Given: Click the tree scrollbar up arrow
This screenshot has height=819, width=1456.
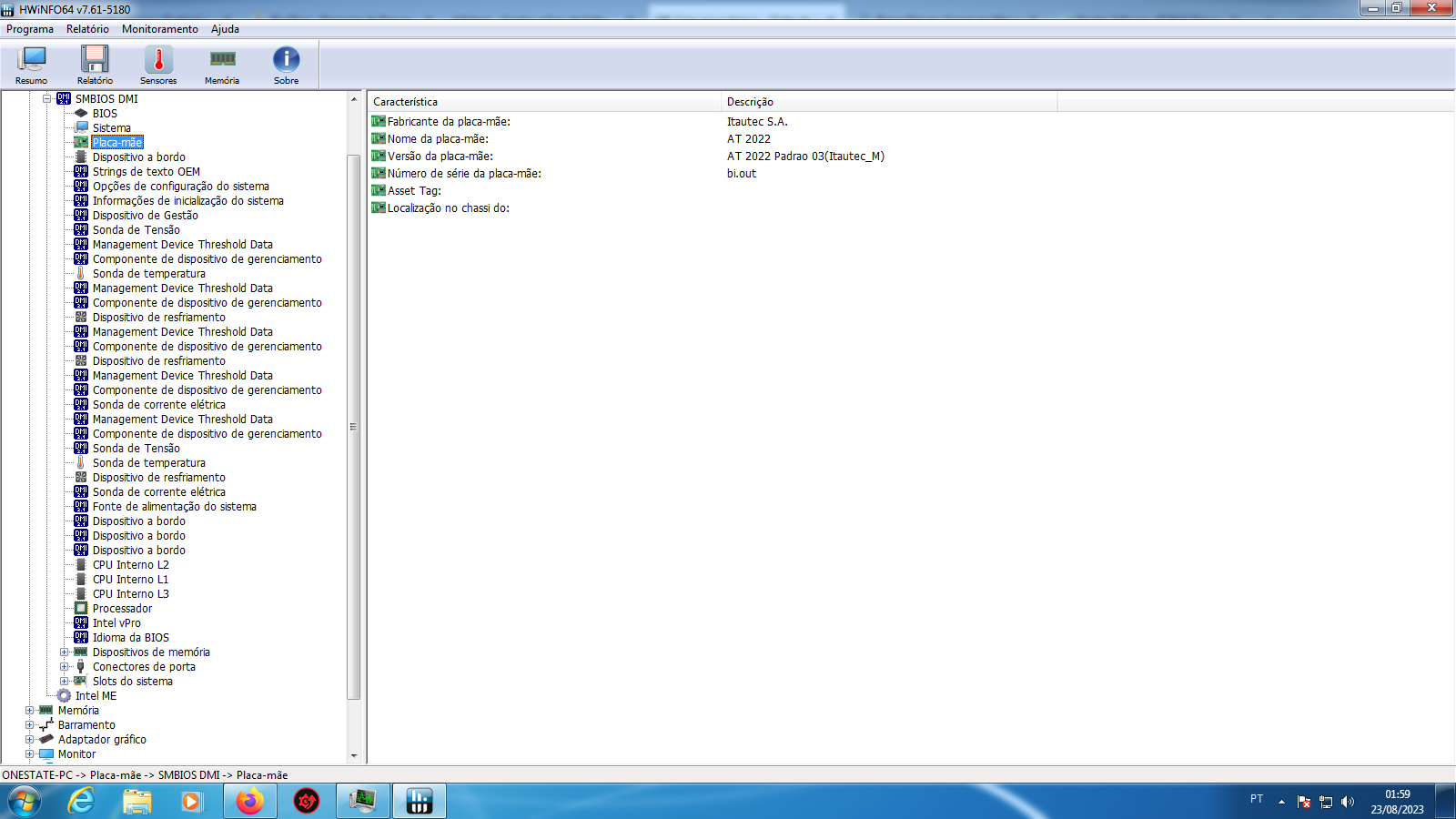Looking at the screenshot, I should click(x=354, y=98).
